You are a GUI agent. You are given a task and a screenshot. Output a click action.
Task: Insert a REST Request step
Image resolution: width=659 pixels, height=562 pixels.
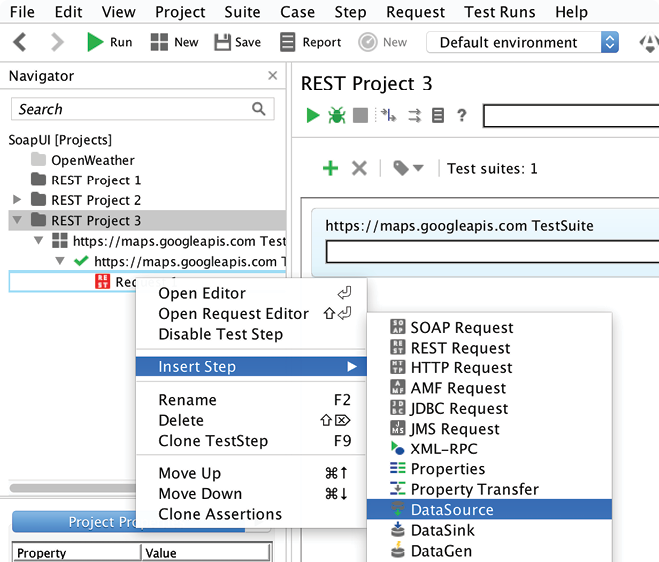[489, 348]
